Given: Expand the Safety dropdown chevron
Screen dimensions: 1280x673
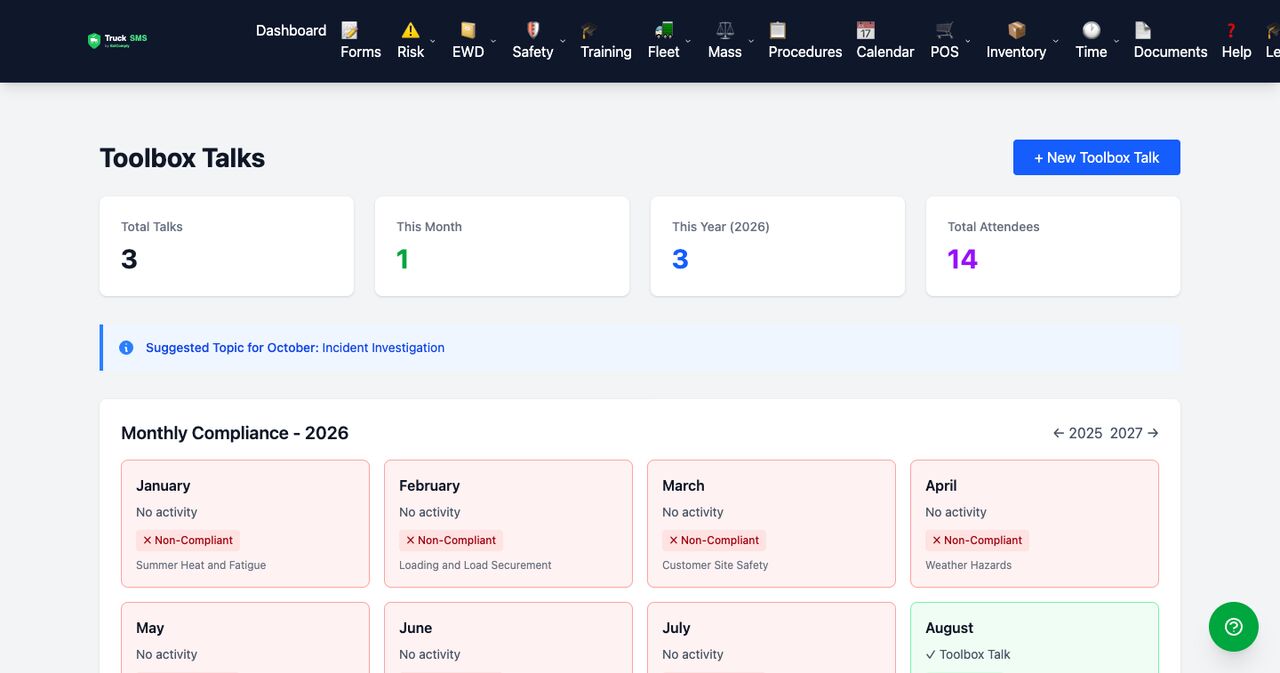Looking at the screenshot, I should 562,41.
